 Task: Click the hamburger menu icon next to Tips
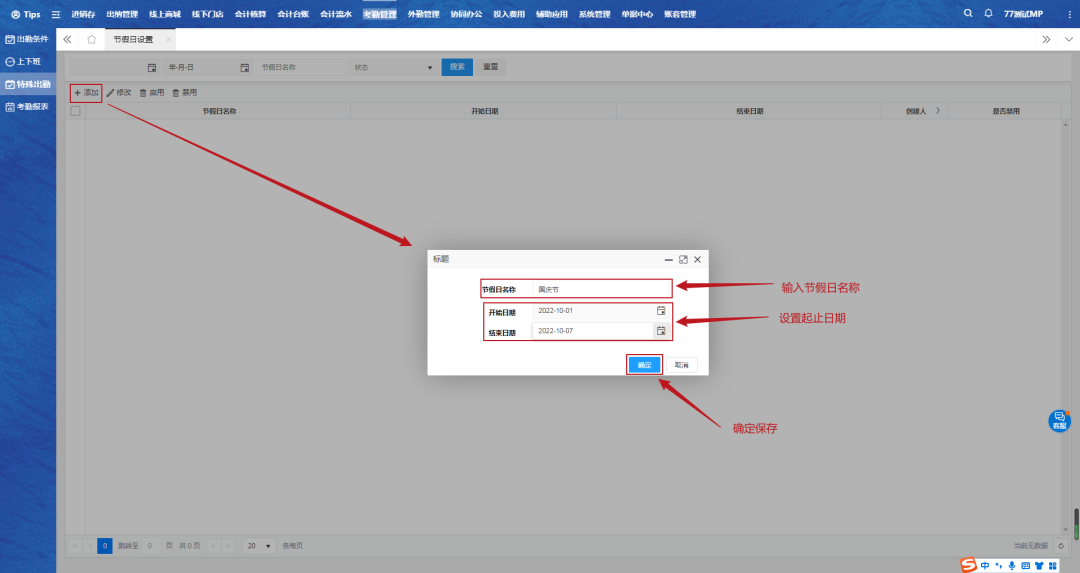click(56, 14)
